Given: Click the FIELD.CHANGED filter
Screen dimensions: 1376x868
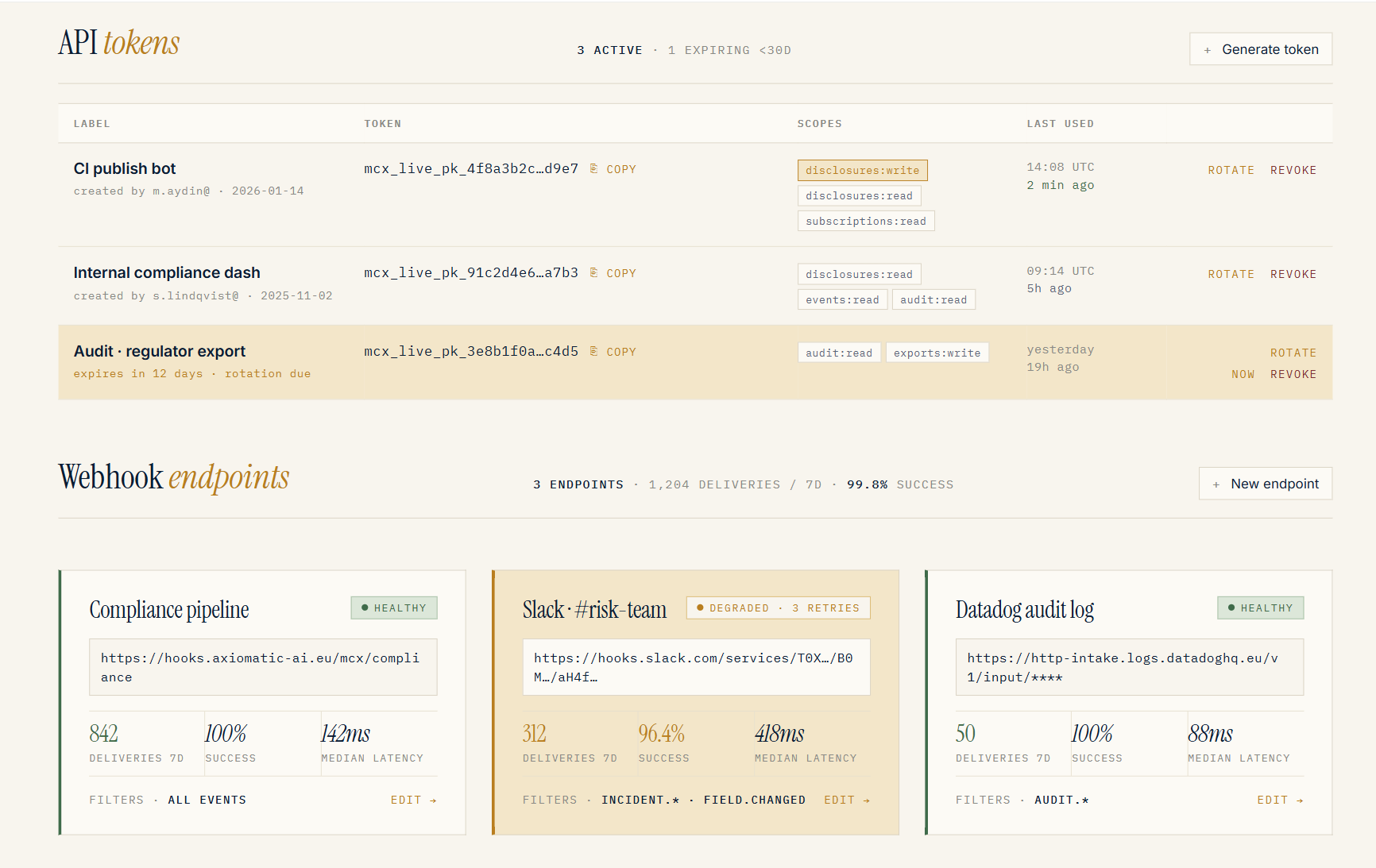Looking at the screenshot, I should pos(755,800).
